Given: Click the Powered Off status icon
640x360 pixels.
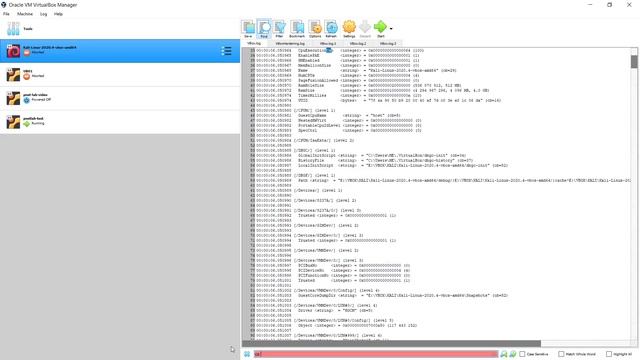Looking at the screenshot, I should point(27,100).
